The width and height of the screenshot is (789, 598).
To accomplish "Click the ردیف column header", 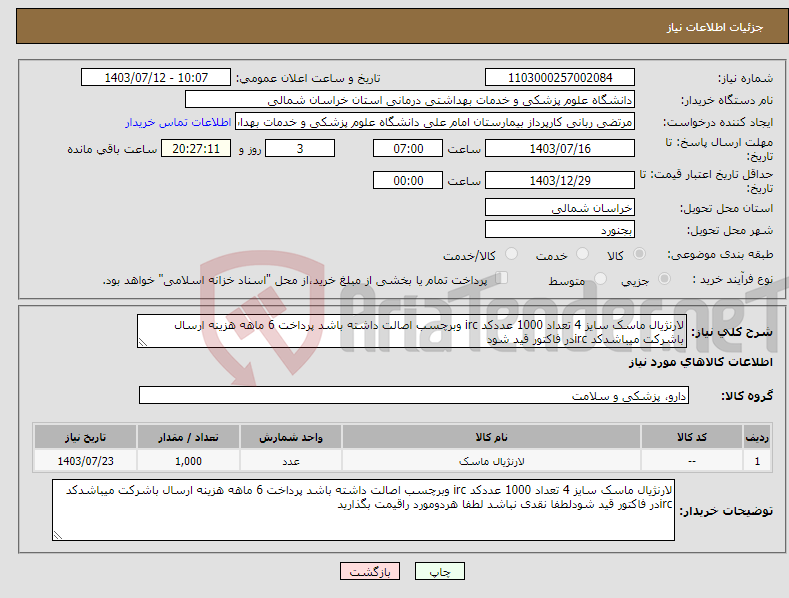I will [x=757, y=437].
